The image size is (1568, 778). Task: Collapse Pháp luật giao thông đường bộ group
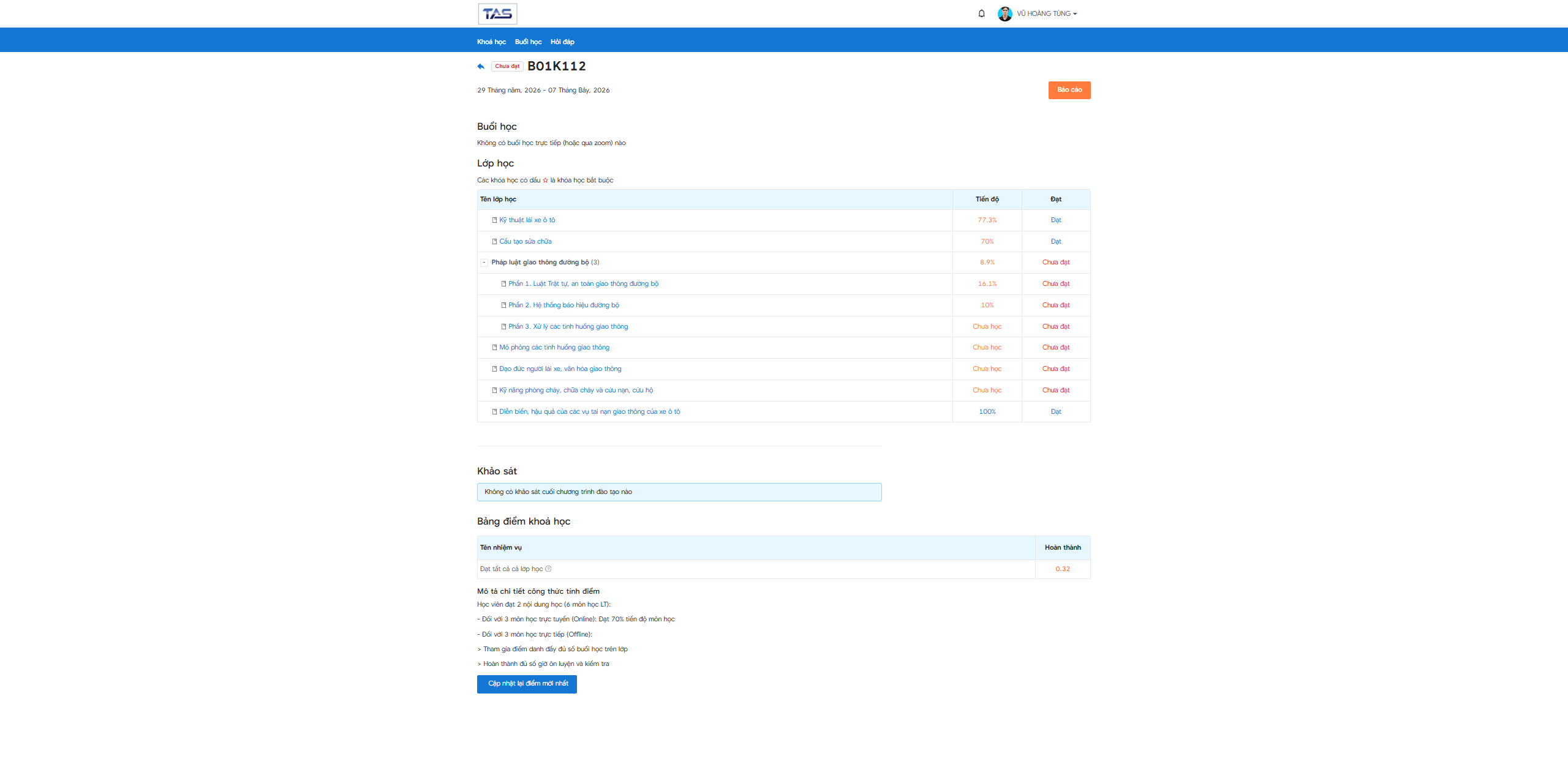pyautogui.click(x=484, y=263)
